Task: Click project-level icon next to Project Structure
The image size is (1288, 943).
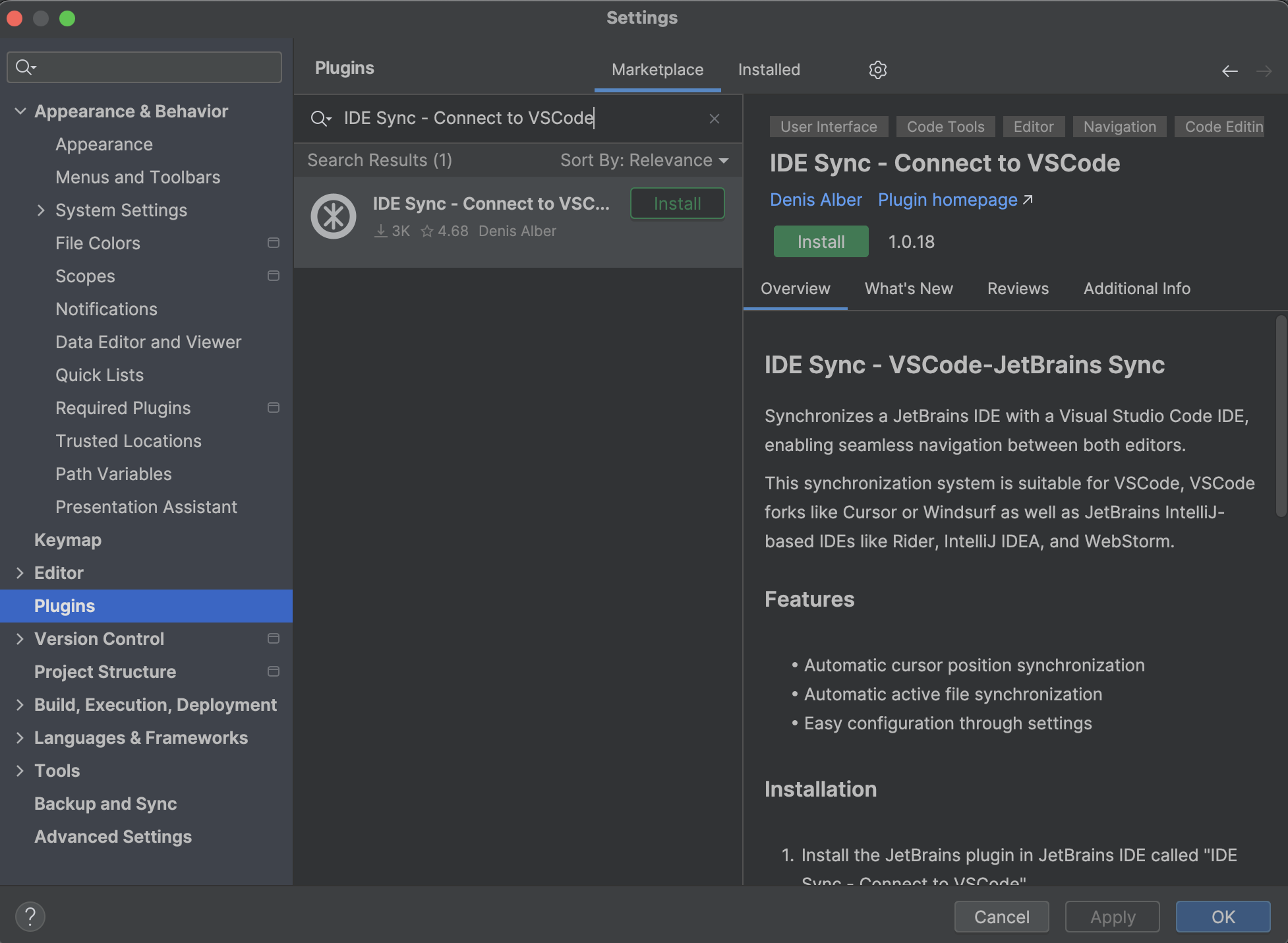Action: point(274,671)
